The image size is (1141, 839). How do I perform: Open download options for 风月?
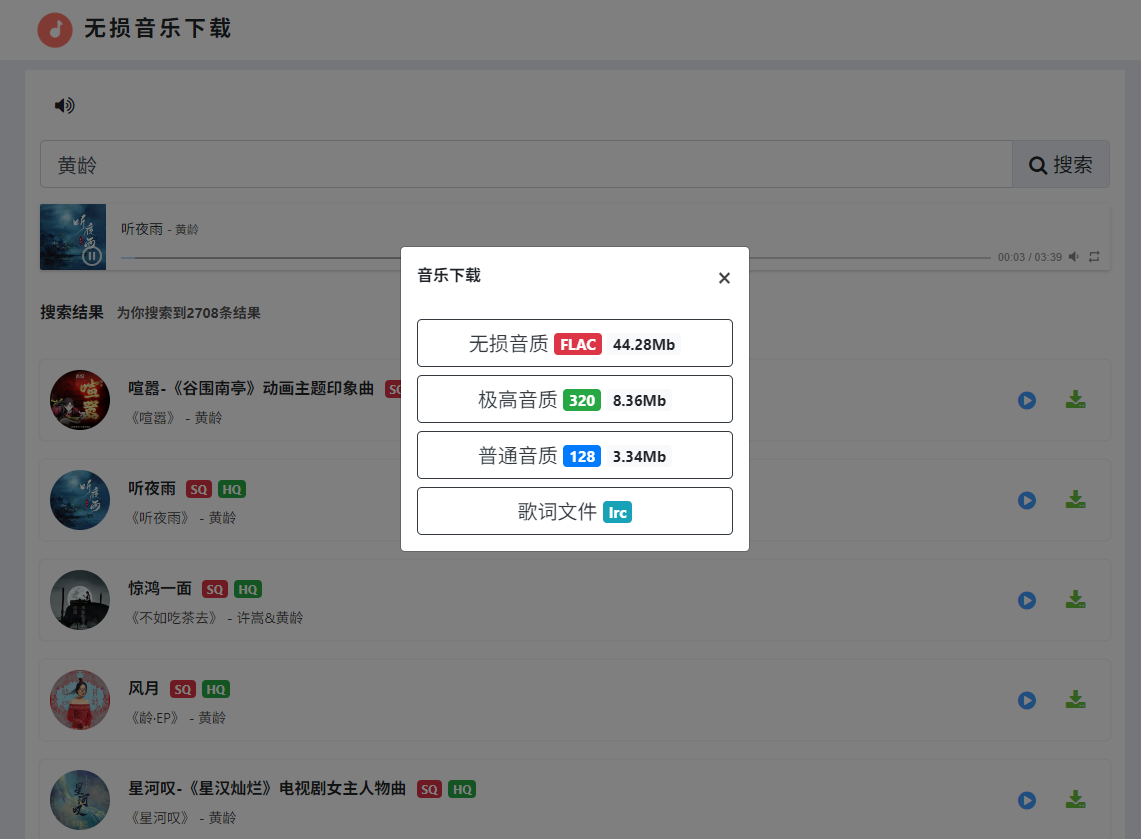coord(1075,700)
